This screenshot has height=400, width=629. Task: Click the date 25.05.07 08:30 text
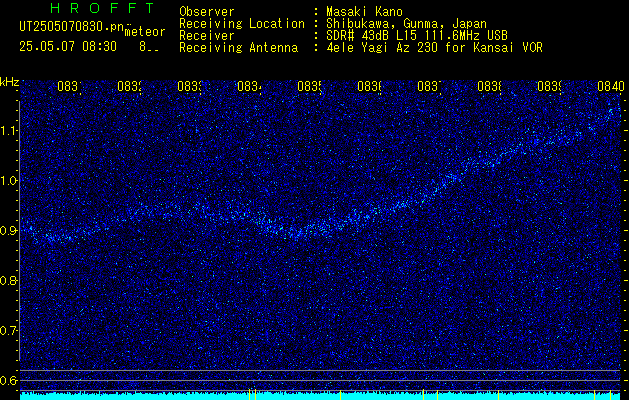pyautogui.click(x=68, y=47)
